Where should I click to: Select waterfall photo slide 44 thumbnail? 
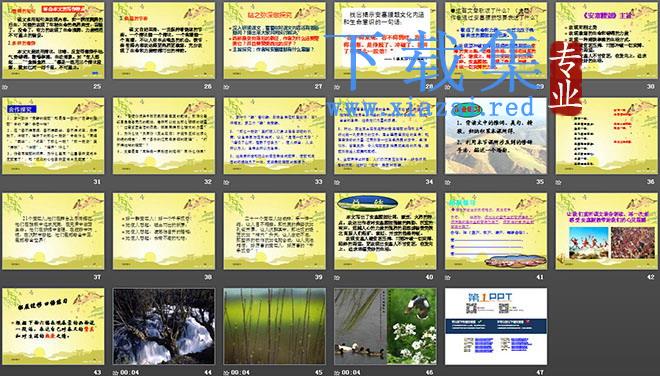(x=164, y=326)
